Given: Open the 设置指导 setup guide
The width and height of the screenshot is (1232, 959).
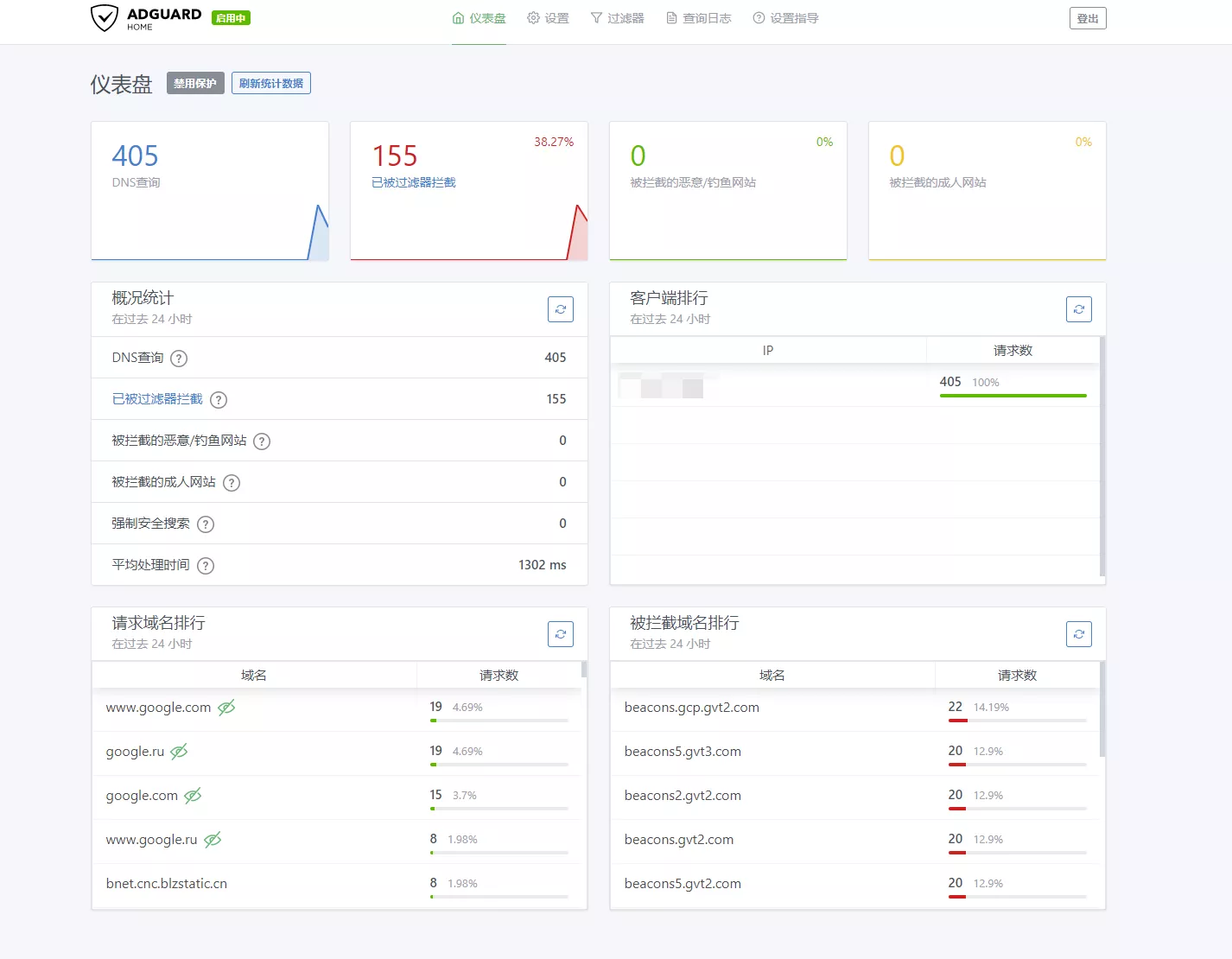Looking at the screenshot, I should click(x=786, y=18).
